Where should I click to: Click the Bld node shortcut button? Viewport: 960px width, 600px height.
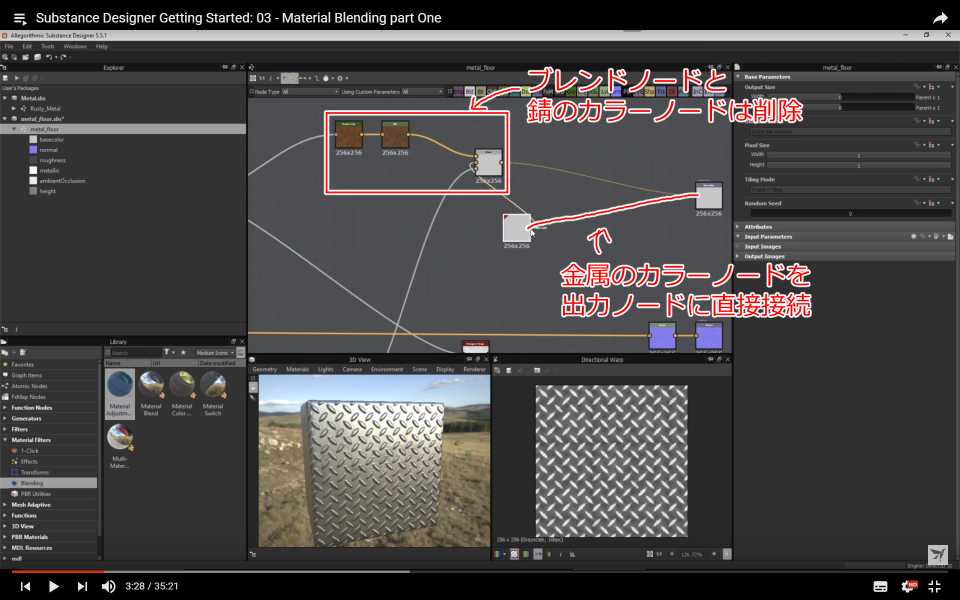(470, 92)
